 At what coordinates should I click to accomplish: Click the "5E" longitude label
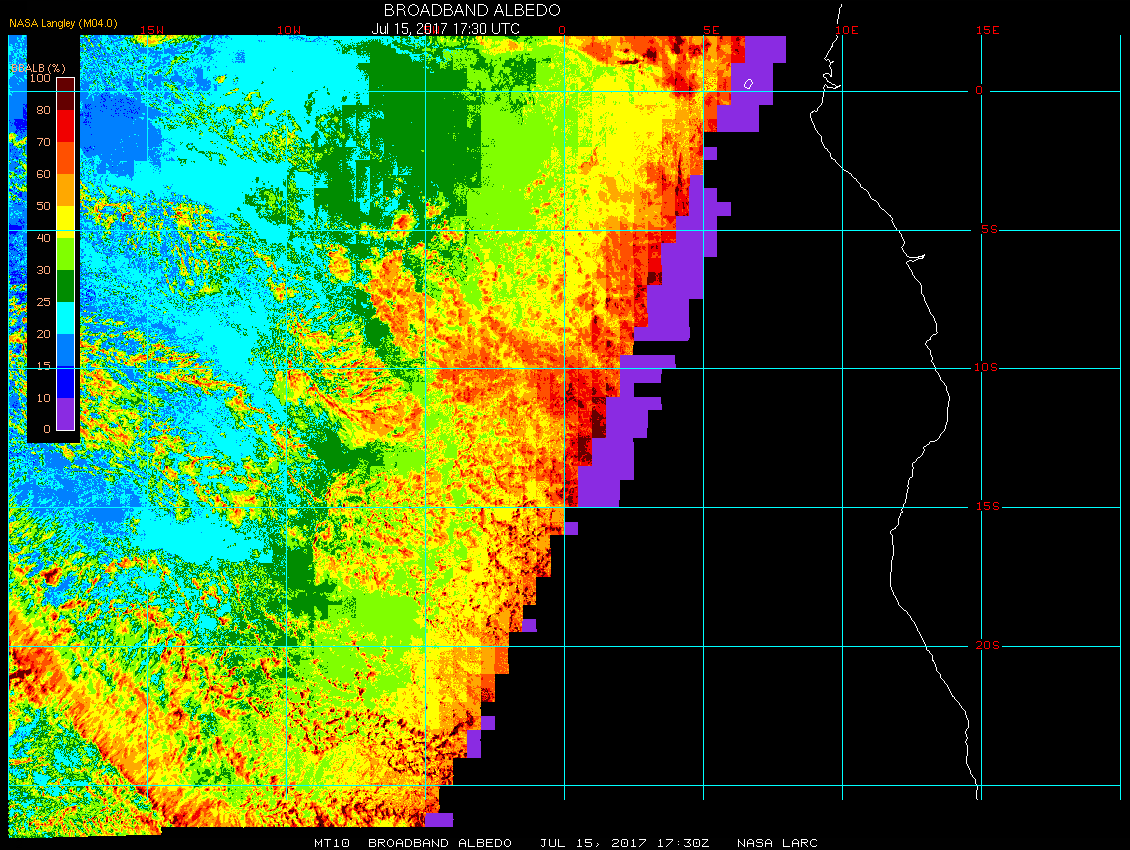(711, 30)
